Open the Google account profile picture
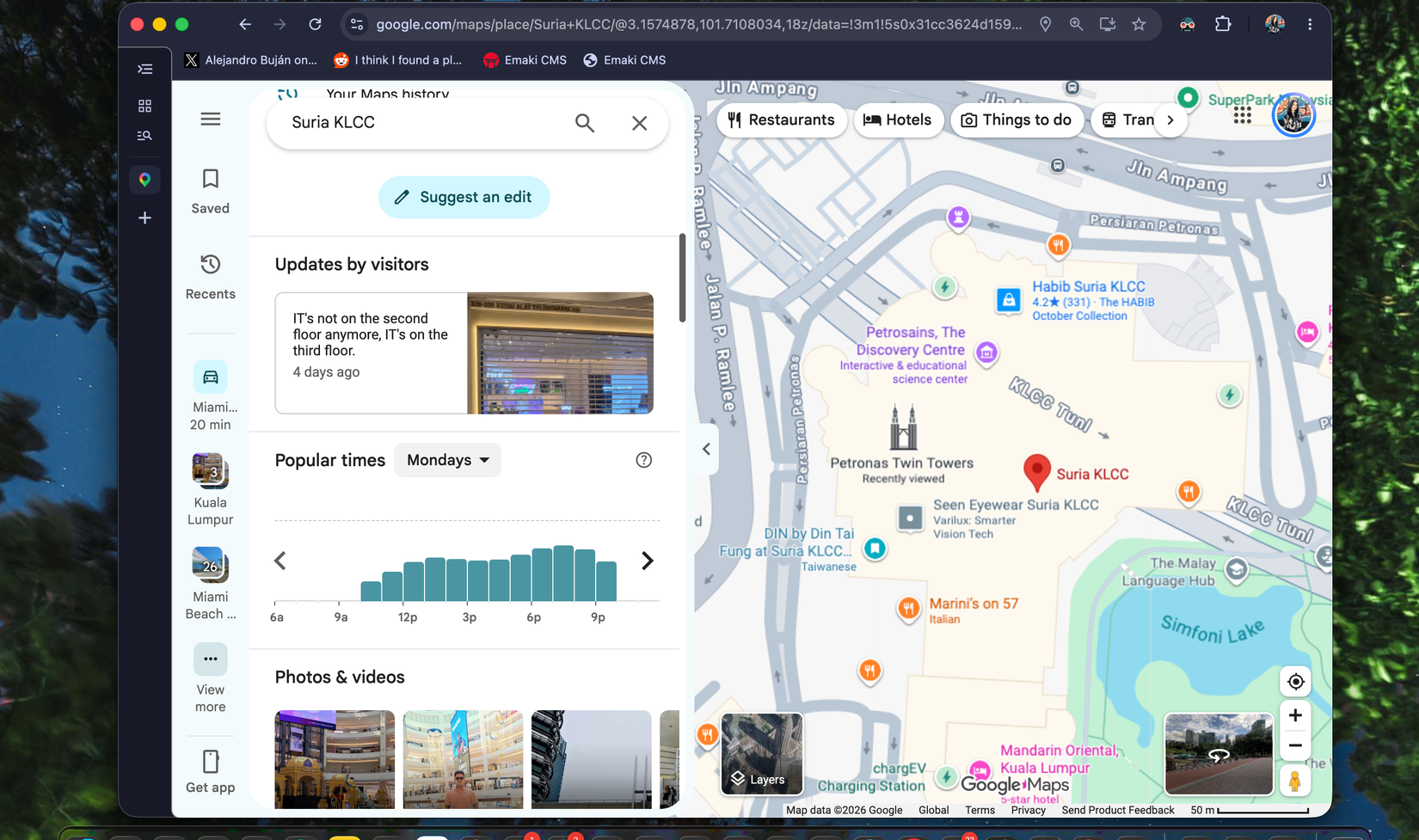 coord(1293,115)
